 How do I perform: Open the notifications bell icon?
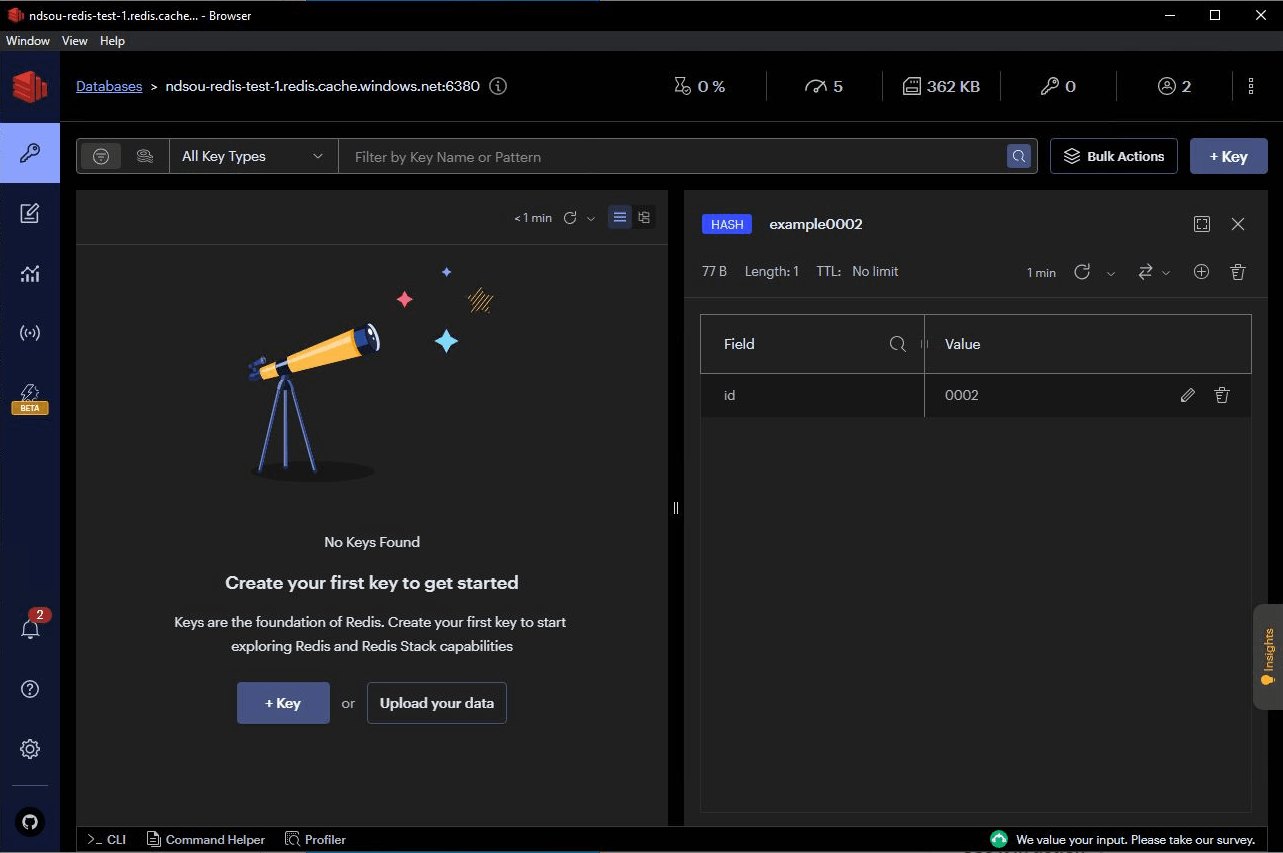coord(30,629)
